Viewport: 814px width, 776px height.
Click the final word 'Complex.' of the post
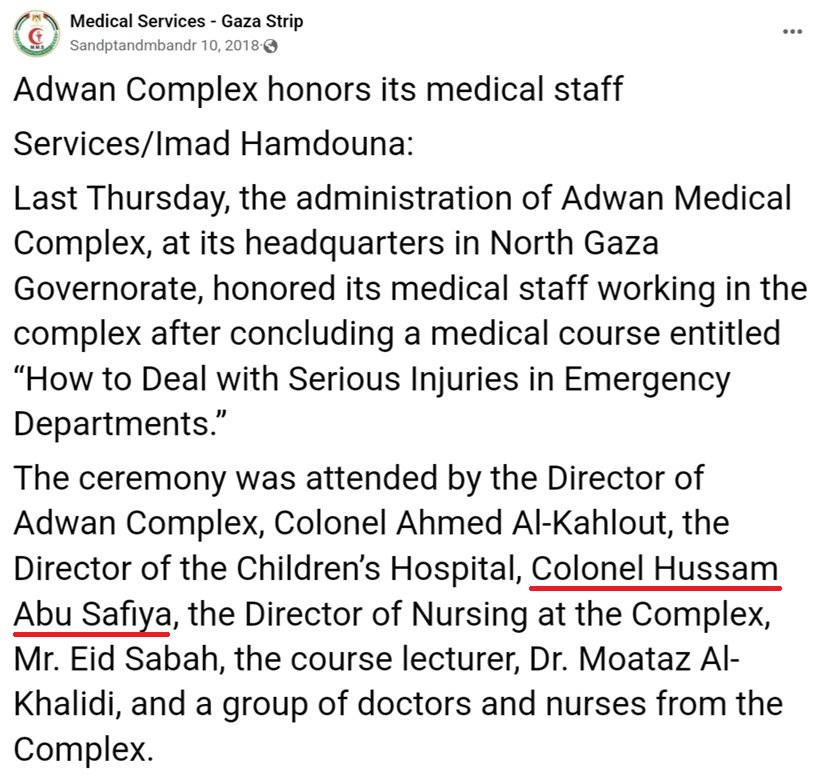(84, 751)
